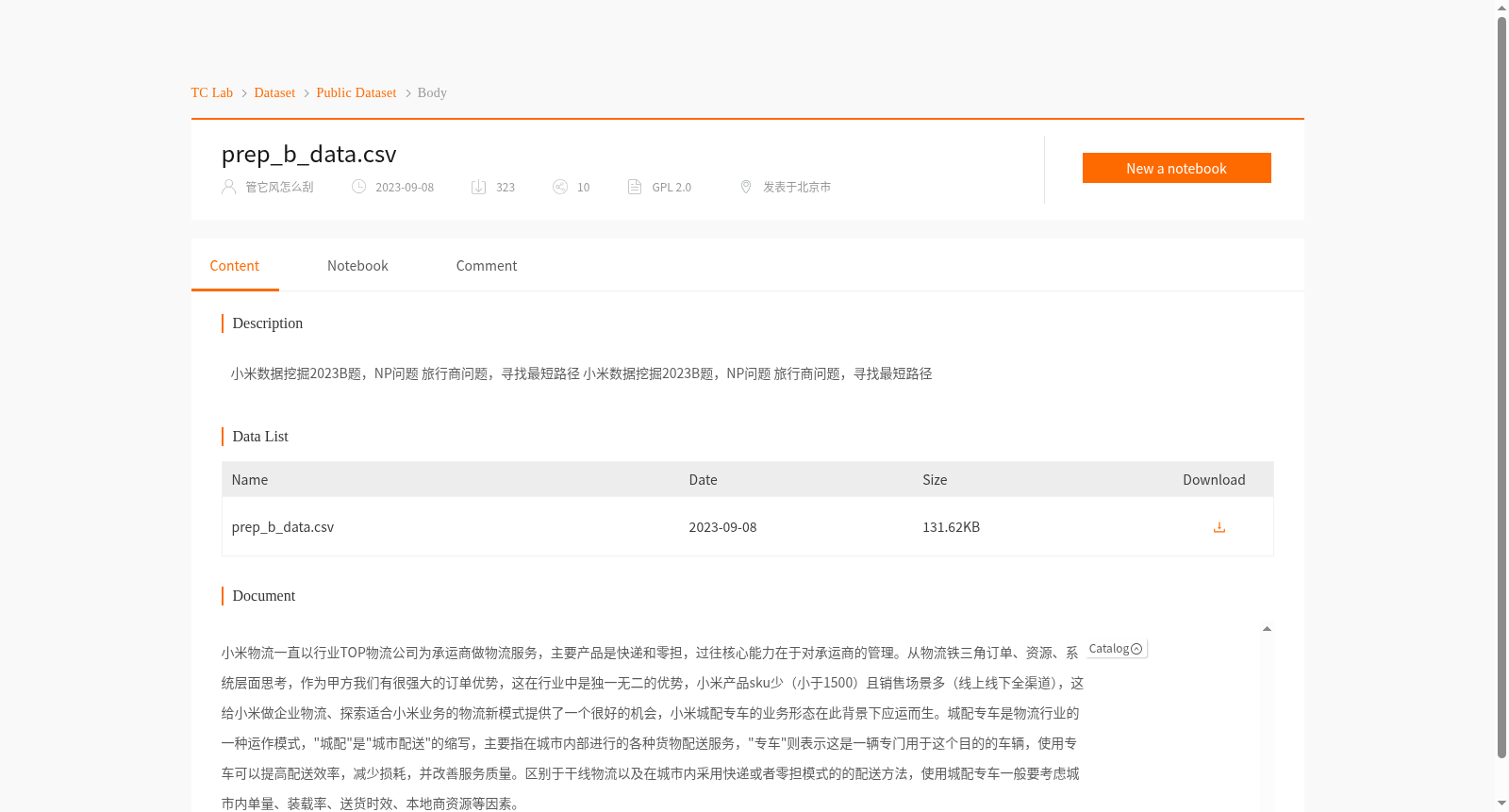Create New a notebook
This screenshot has height=812, width=1509.
coord(1176,168)
